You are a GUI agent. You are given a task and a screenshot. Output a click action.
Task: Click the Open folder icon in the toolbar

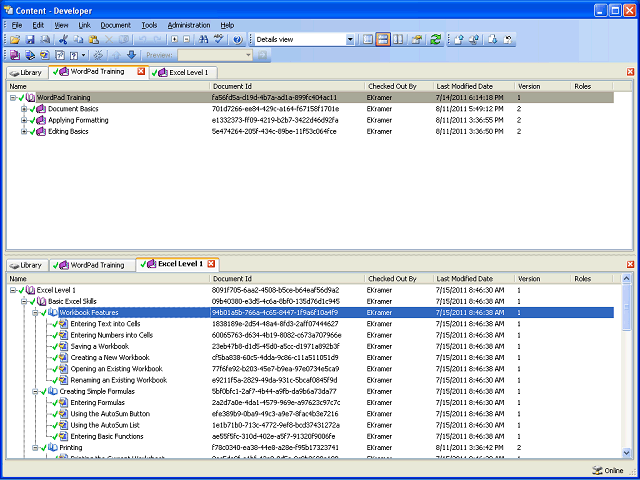[15, 40]
